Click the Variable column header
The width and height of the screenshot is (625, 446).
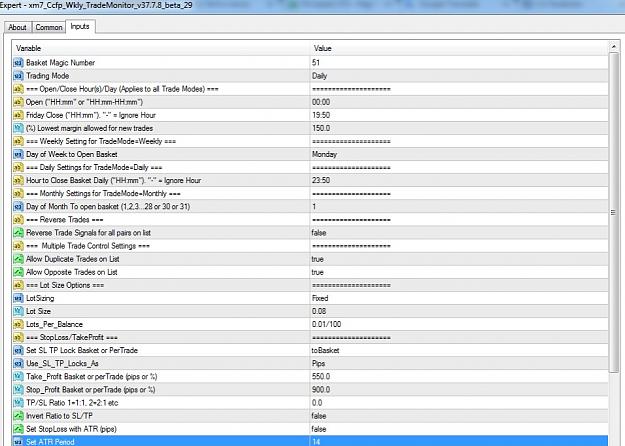29,48
